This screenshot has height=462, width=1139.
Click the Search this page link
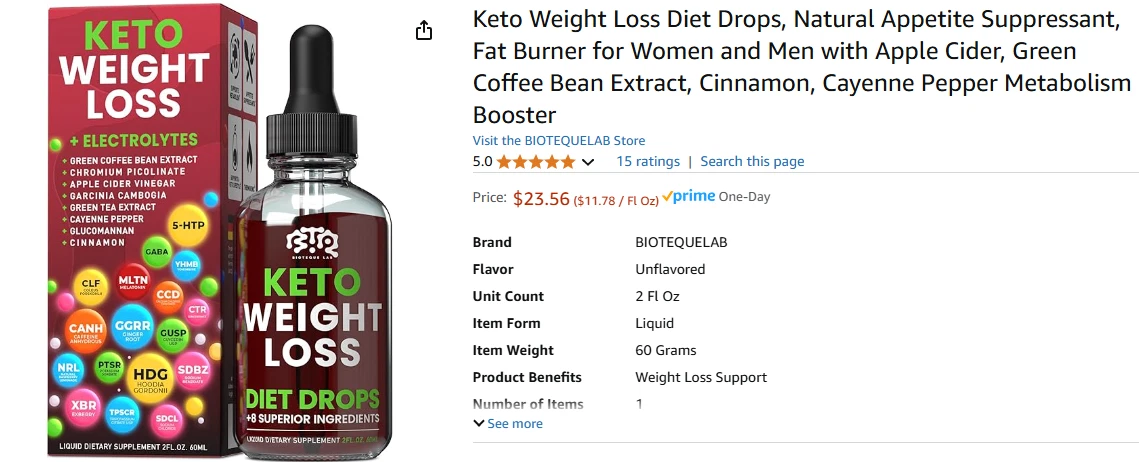(x=752, y=162)
